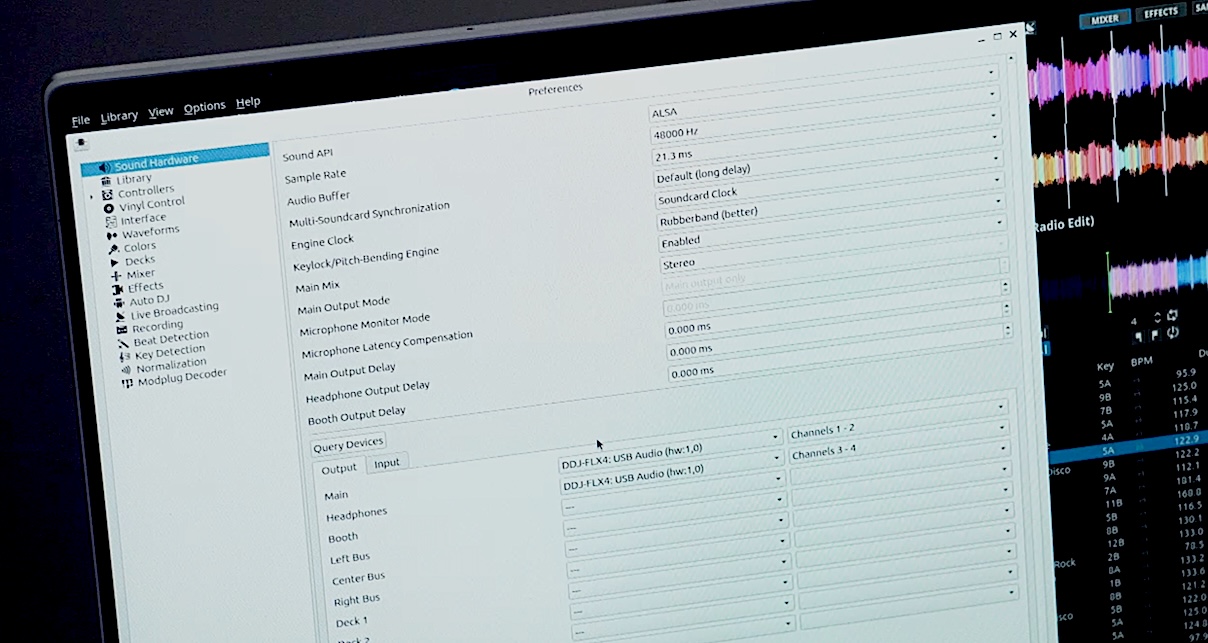Open the Key Detection settings

(x=169, y=352)
